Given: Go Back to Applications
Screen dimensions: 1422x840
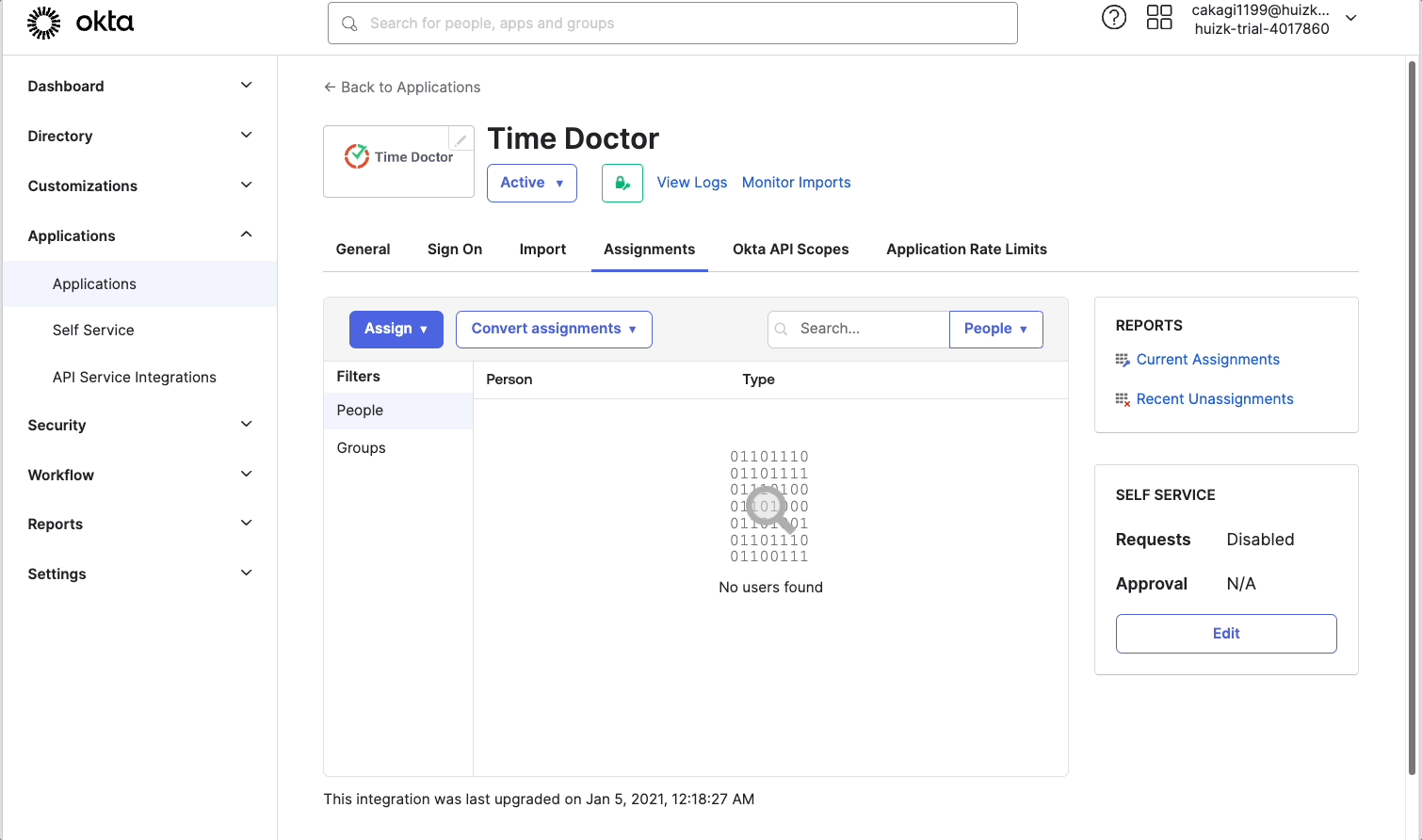Looking at the screenshot, I should pos(401,87).
